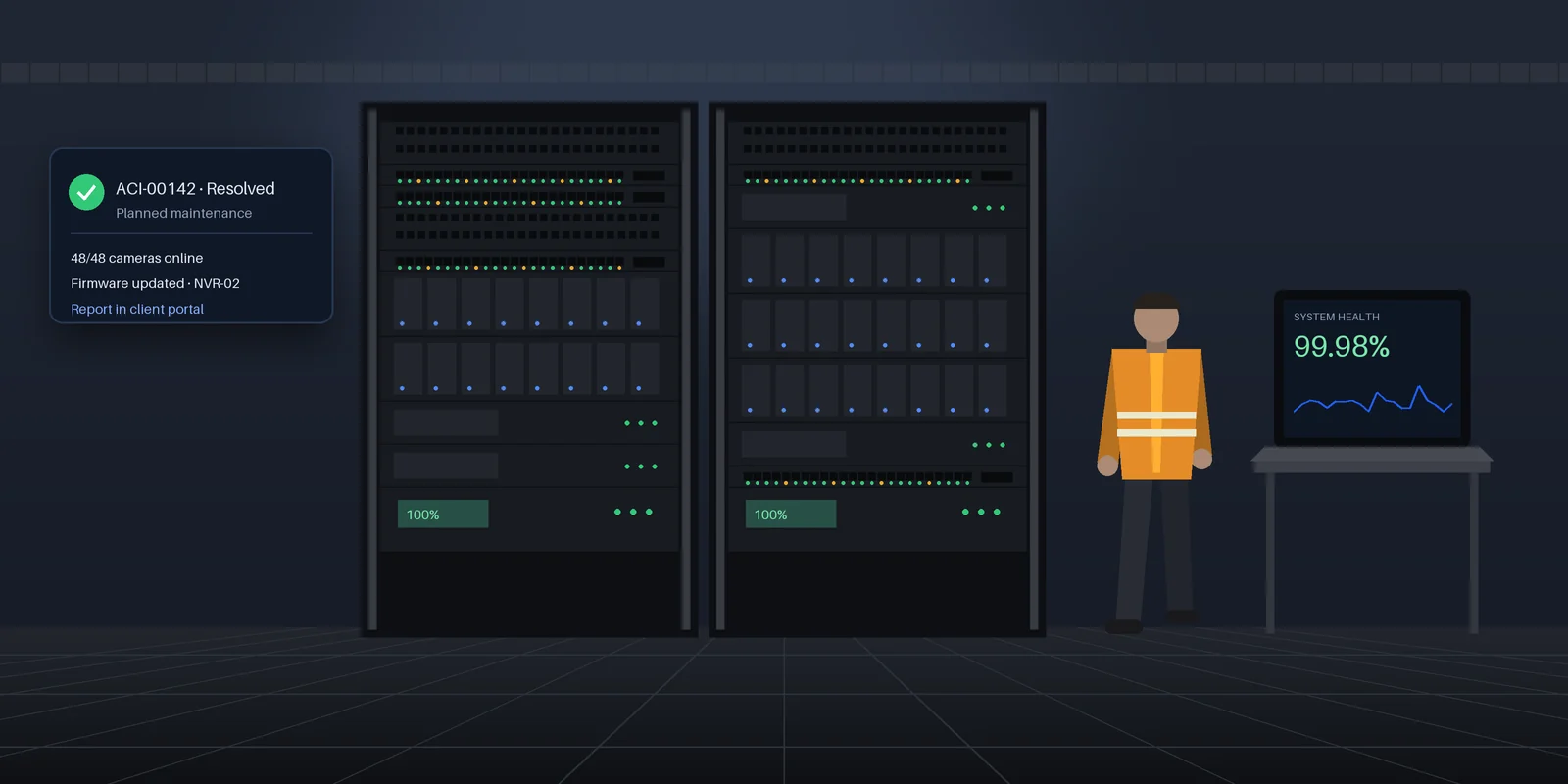Click the technician in the orange vest
The height and width of the screenshot is (784, 1568).
point(1155,463)
